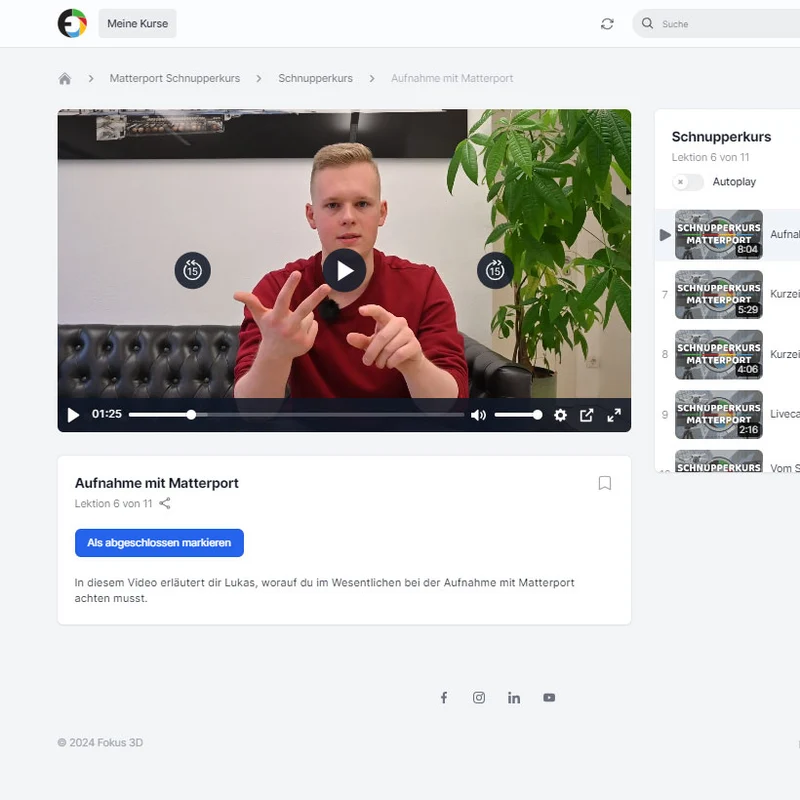
Task: Adjust the volume slider
Action: coord(518,415)
